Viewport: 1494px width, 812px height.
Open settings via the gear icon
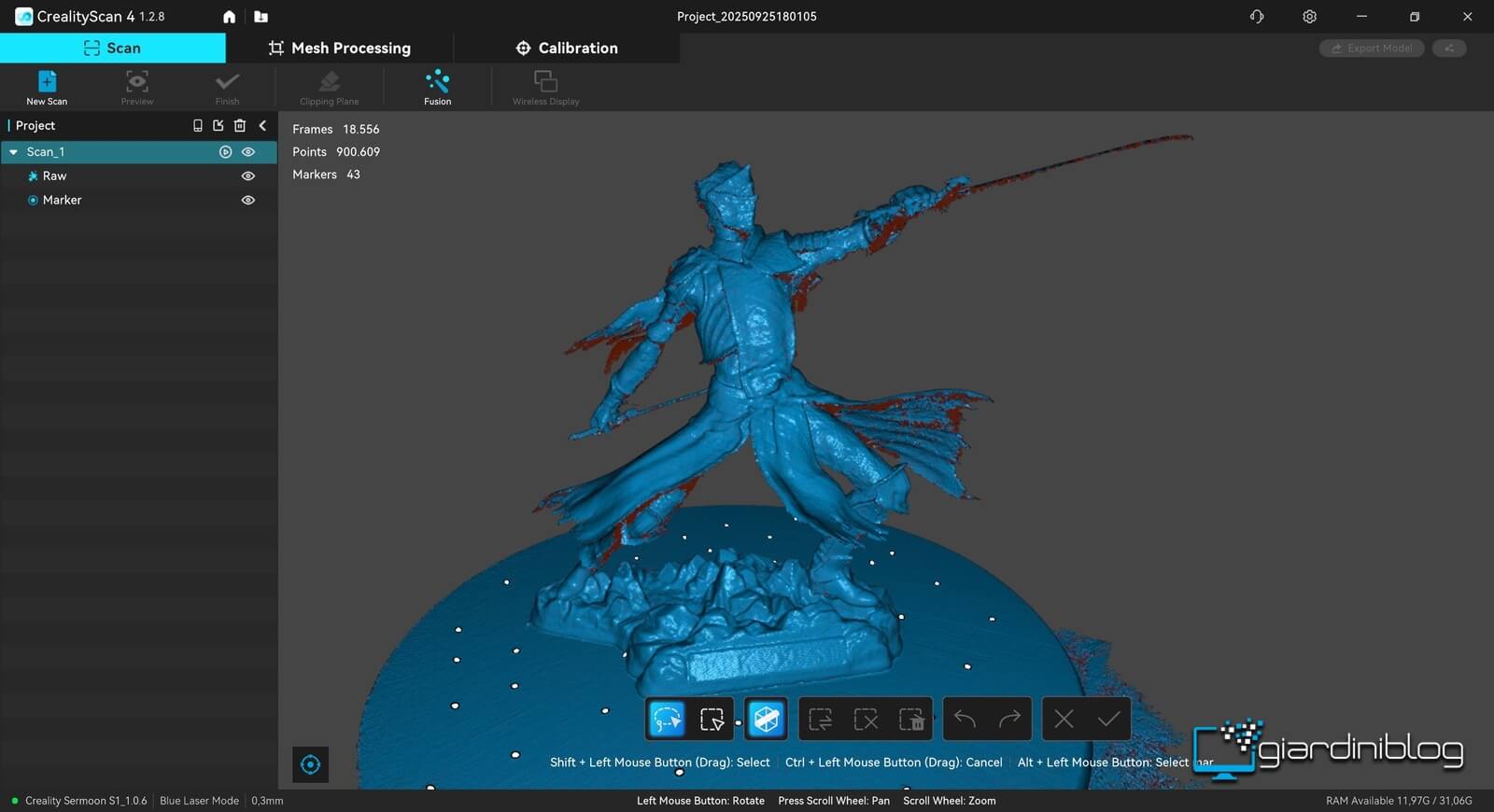[x=1309, y=17]
